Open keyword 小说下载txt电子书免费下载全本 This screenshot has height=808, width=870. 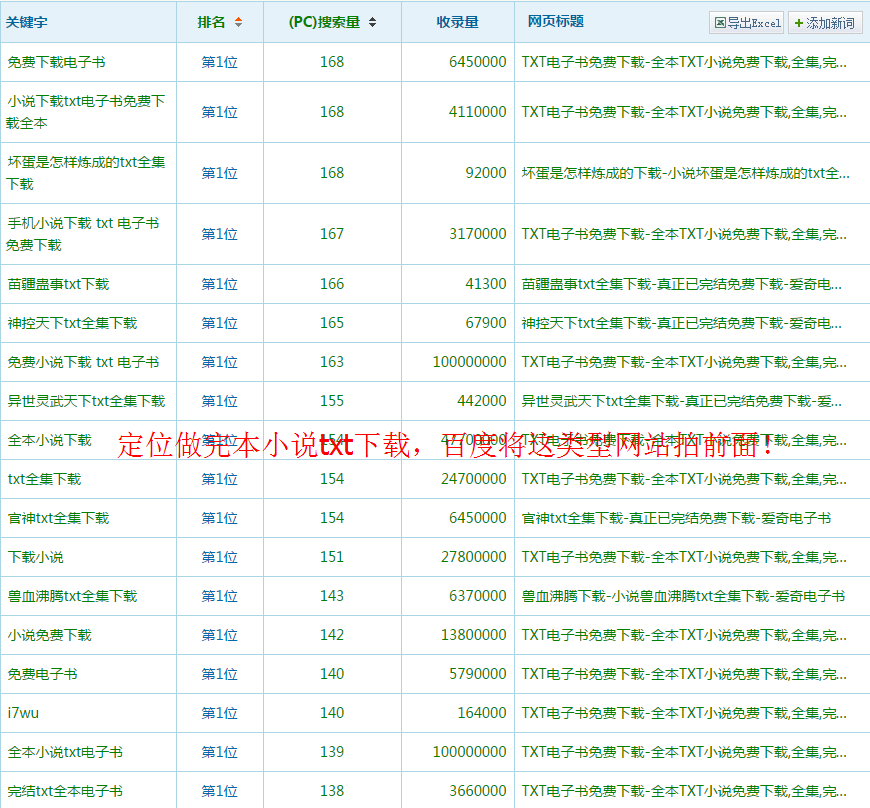click(x=86, y=112)
